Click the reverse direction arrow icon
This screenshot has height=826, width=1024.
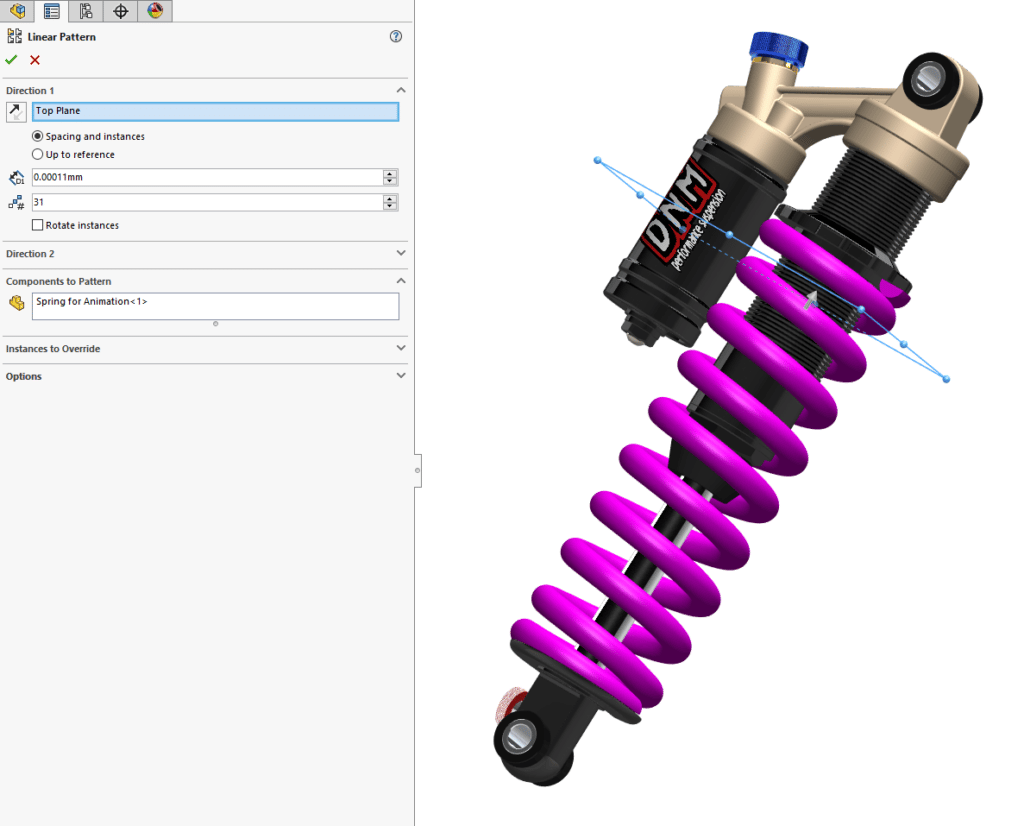coord(14,111)
